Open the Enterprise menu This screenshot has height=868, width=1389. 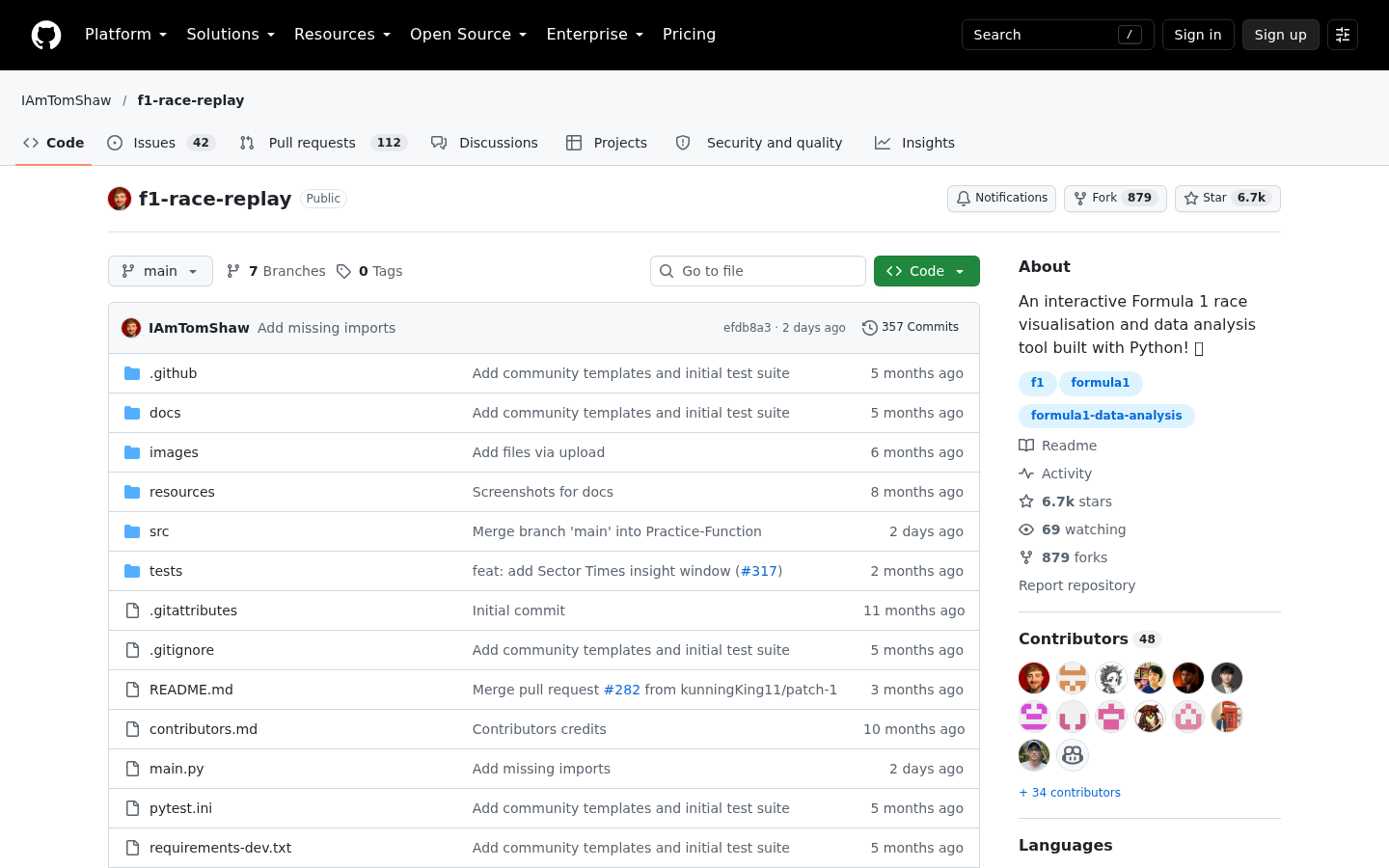594,35
